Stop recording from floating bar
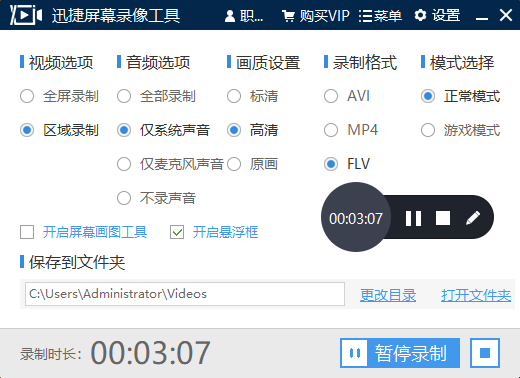Screen dimensions: 520x378 (443, 218)
